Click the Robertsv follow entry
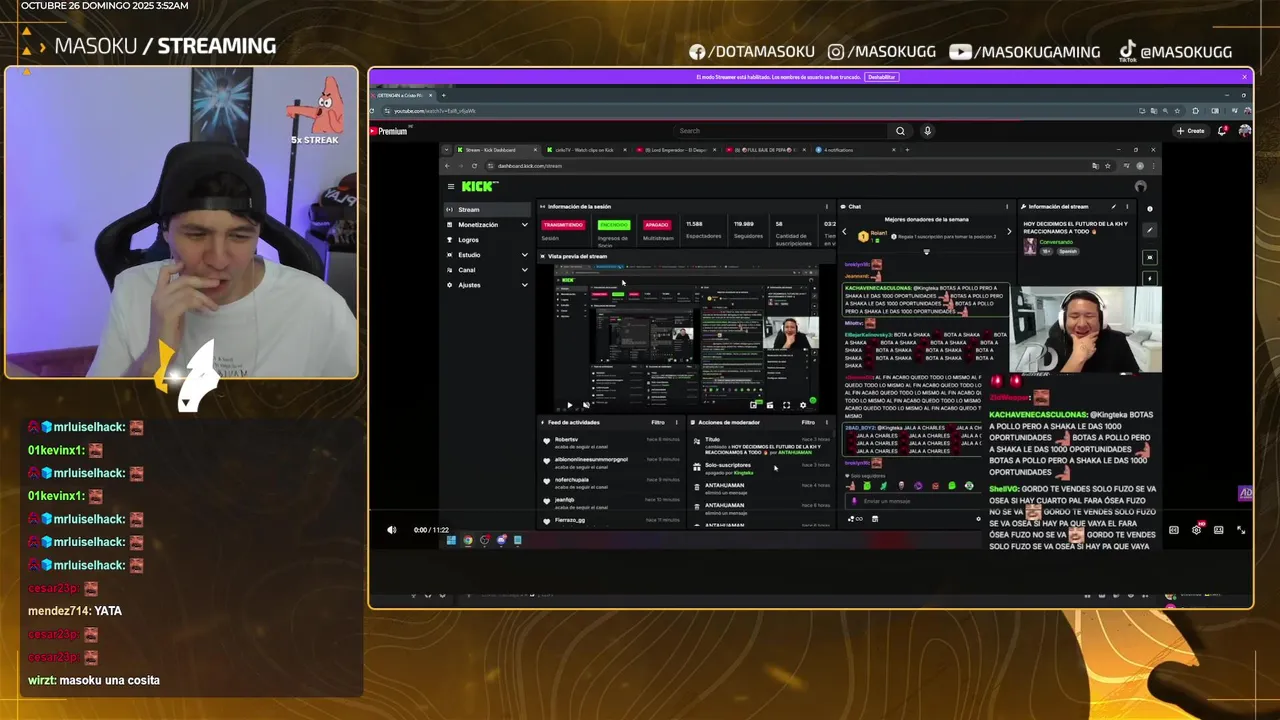This screenshot has height=720, width=1280. tap(610, 443)
